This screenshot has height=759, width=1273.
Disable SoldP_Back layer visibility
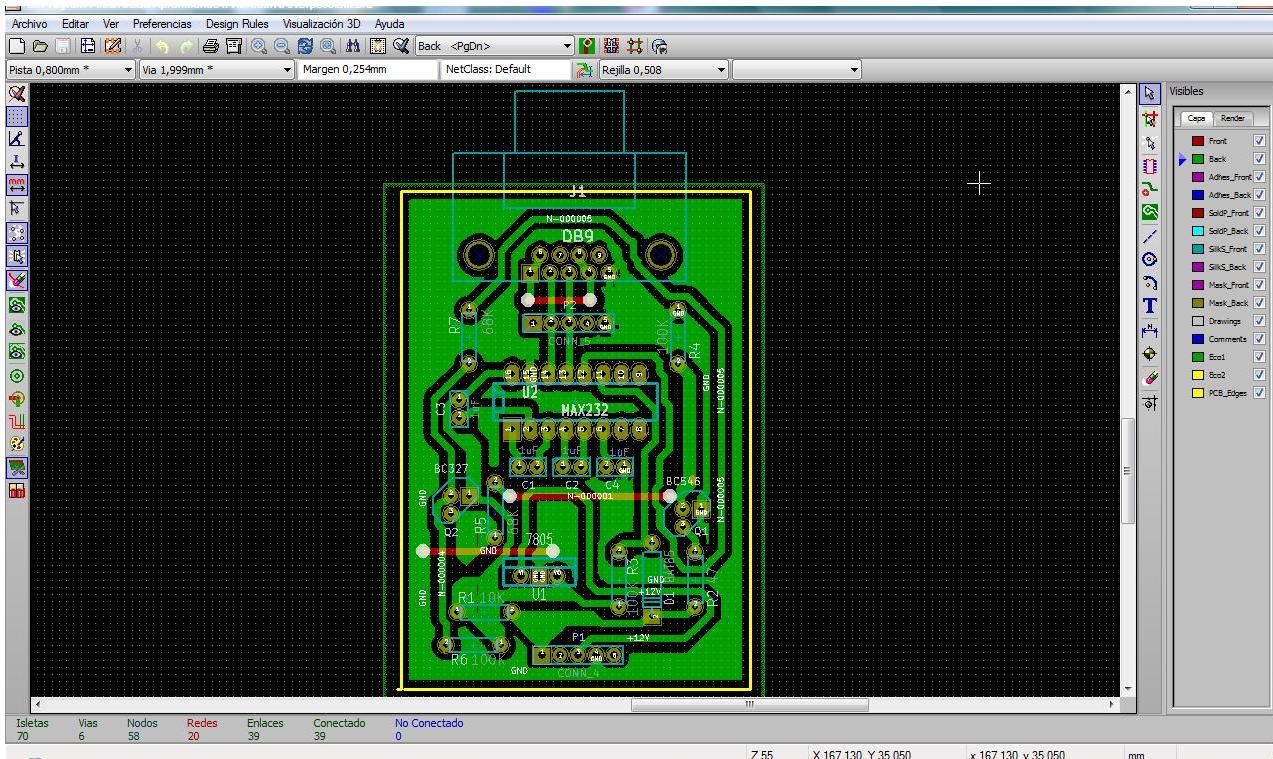pos(1259,230)
